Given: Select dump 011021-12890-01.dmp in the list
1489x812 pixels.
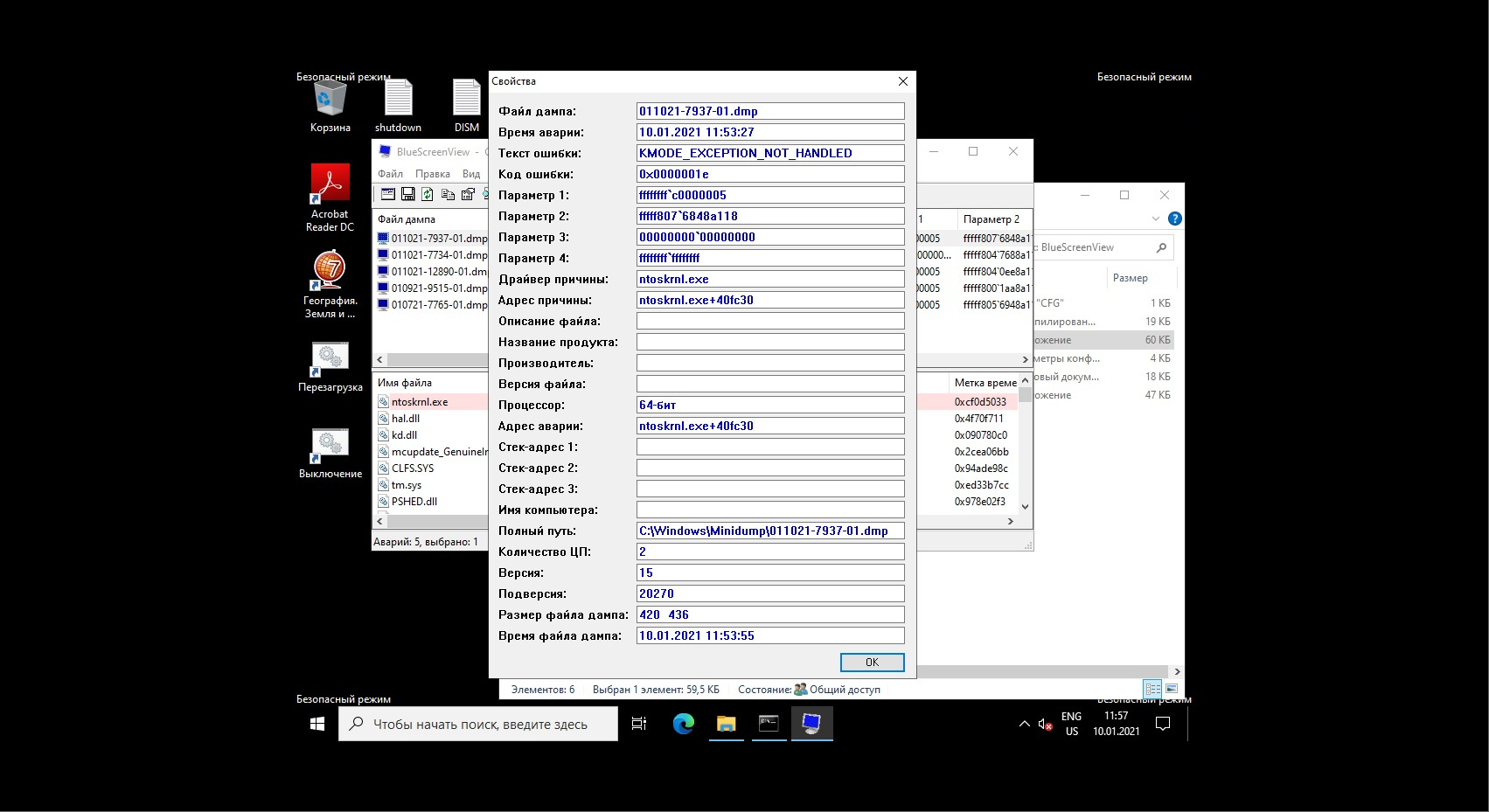Looking at the screenshot, I should coord(432,272).
